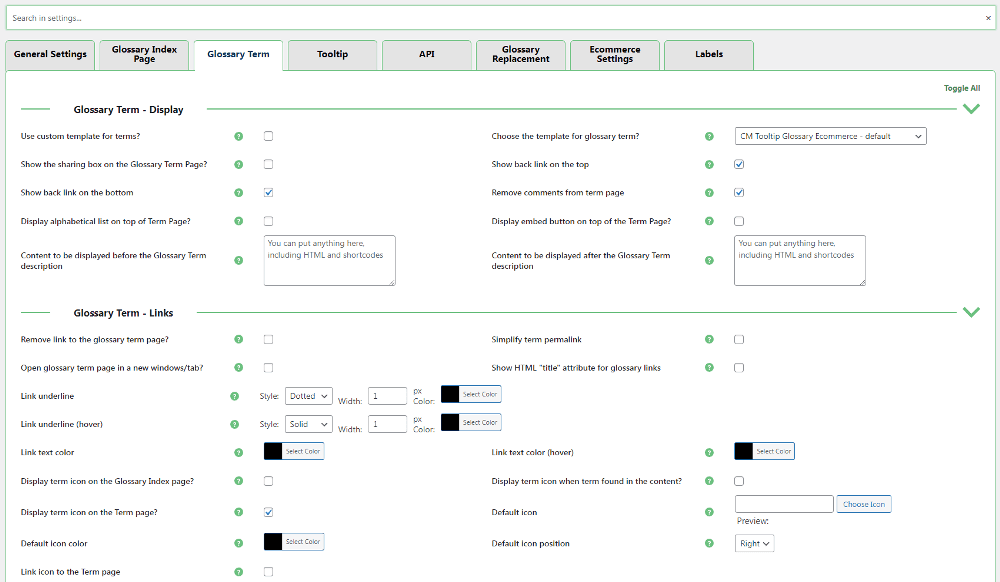Click the 'Toggle All' link

(x=961, y=88)
